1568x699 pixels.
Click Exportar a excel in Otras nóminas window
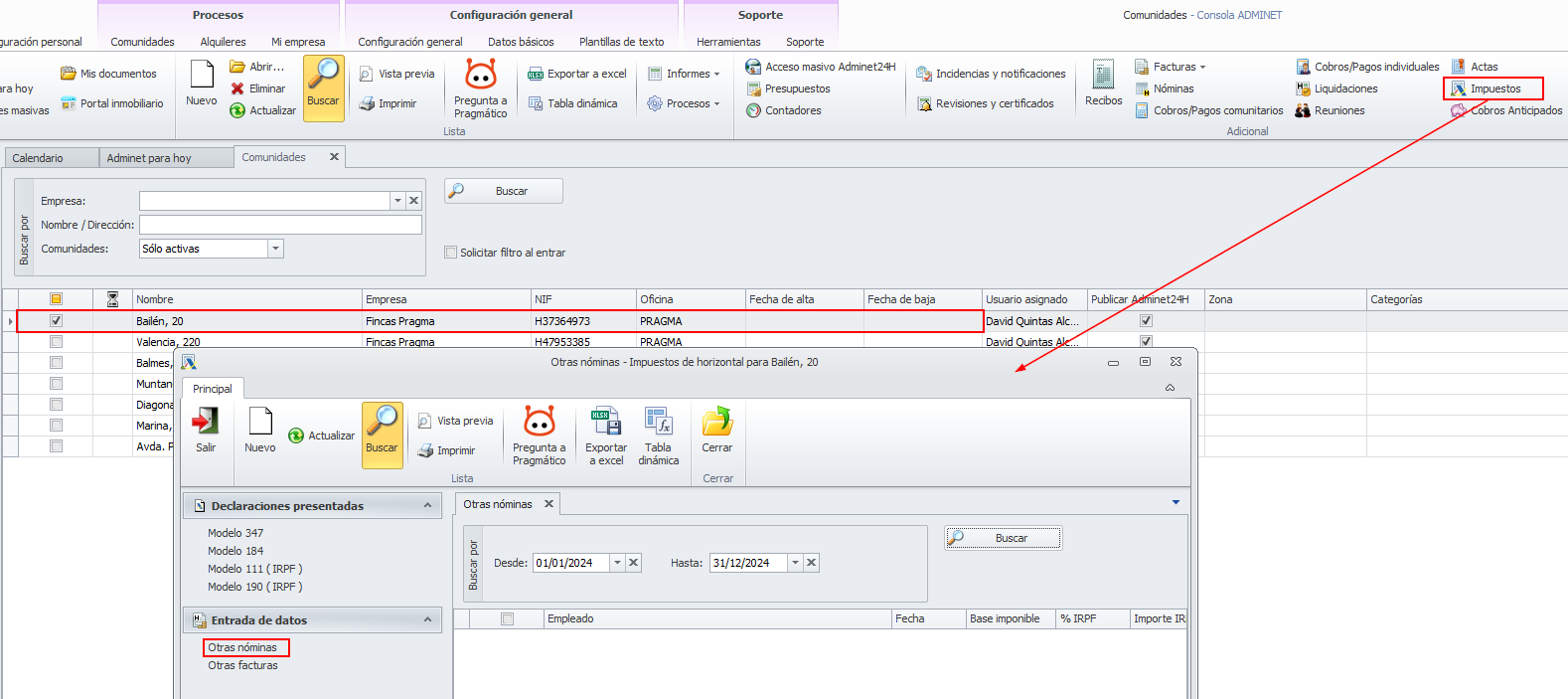606,436
